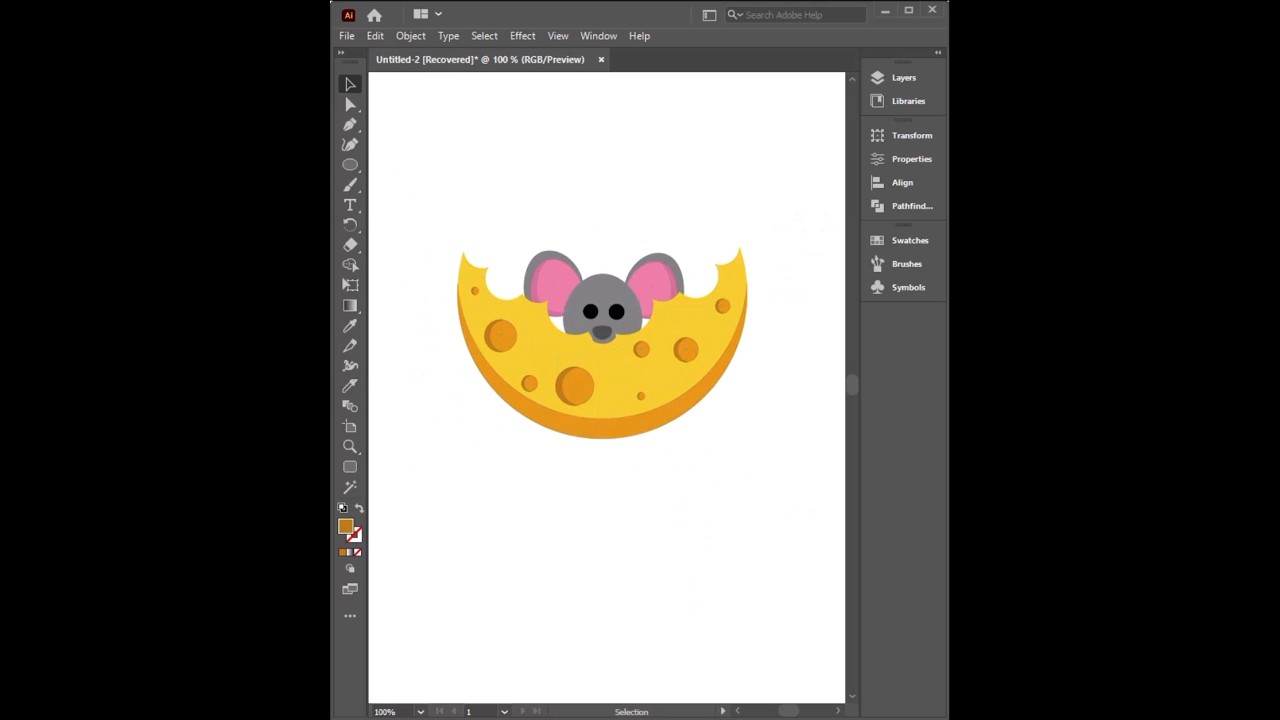The width and height of the screenshot is (1280, 720).
Task: Select the Shape Builder tool
Action: pyautogui.click(x=350, y=265)
